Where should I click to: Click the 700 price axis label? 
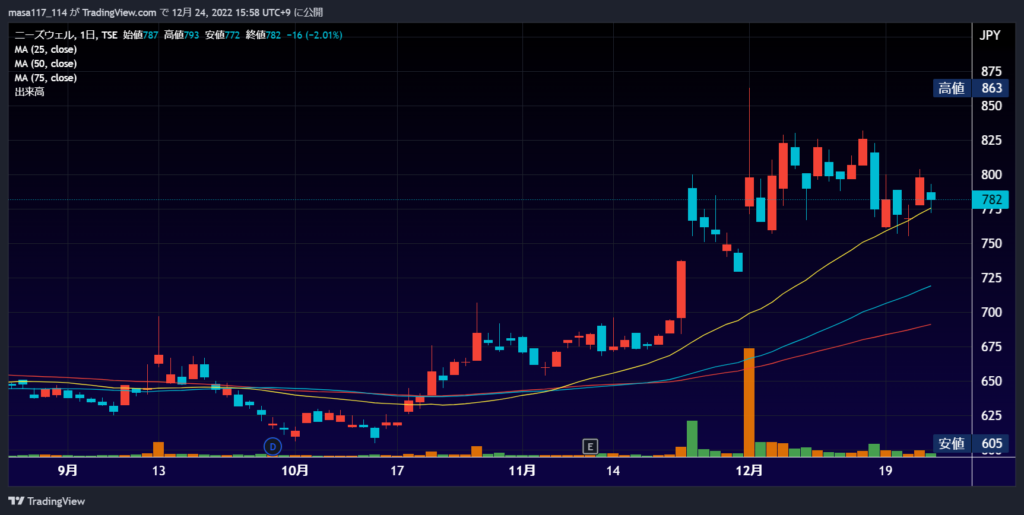pyautogui.click(x=991, y=313)
